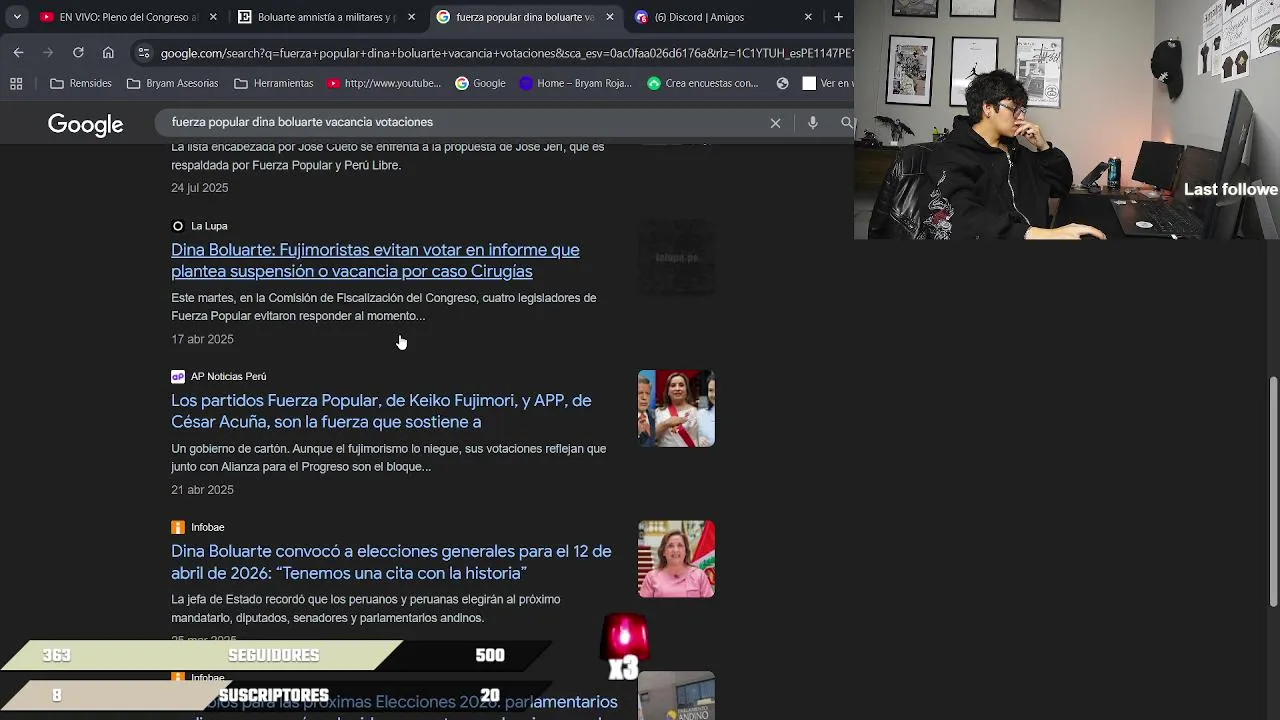Open the Home – Bryam Roja... bookmark
The image size is (1280, 720).
(576, 83)
